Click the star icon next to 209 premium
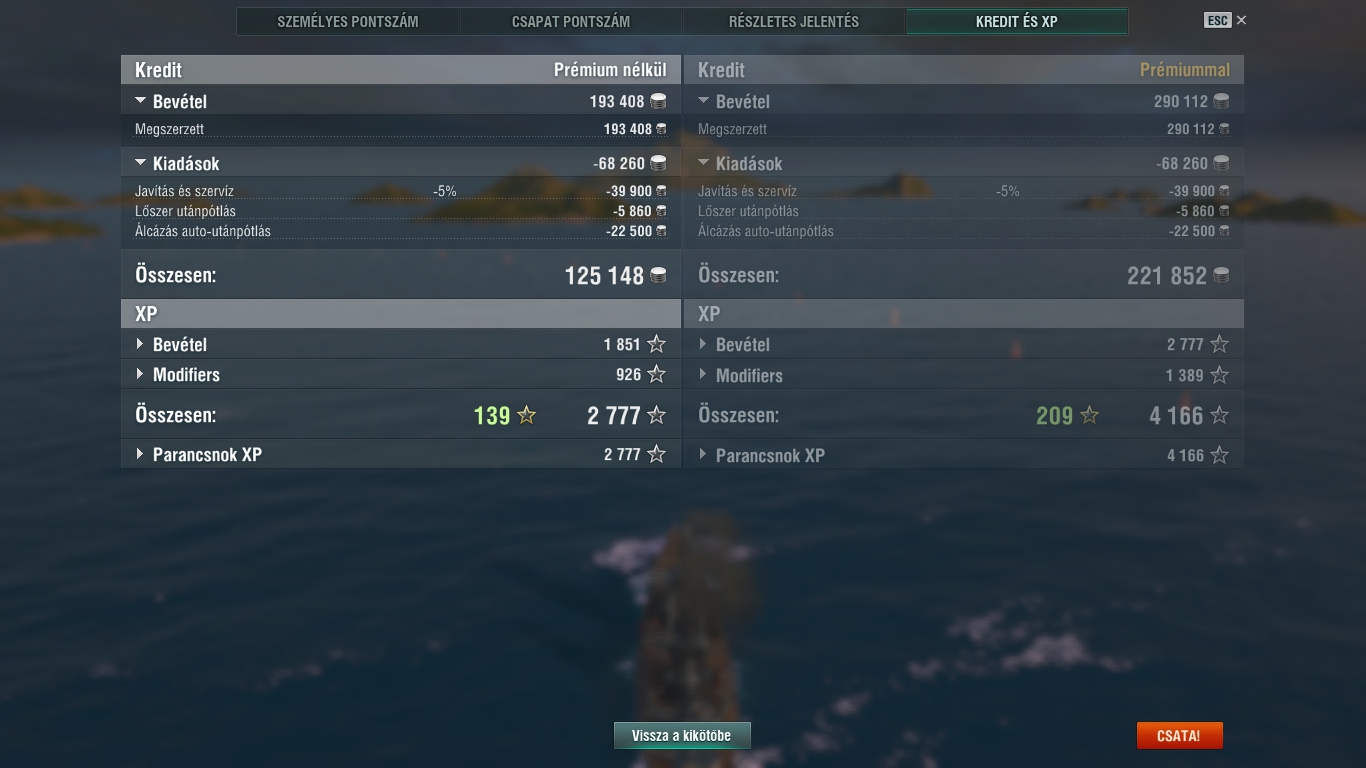This screenshot has height=768, width=1366. pyautogui.click(x=1089, y=415)
